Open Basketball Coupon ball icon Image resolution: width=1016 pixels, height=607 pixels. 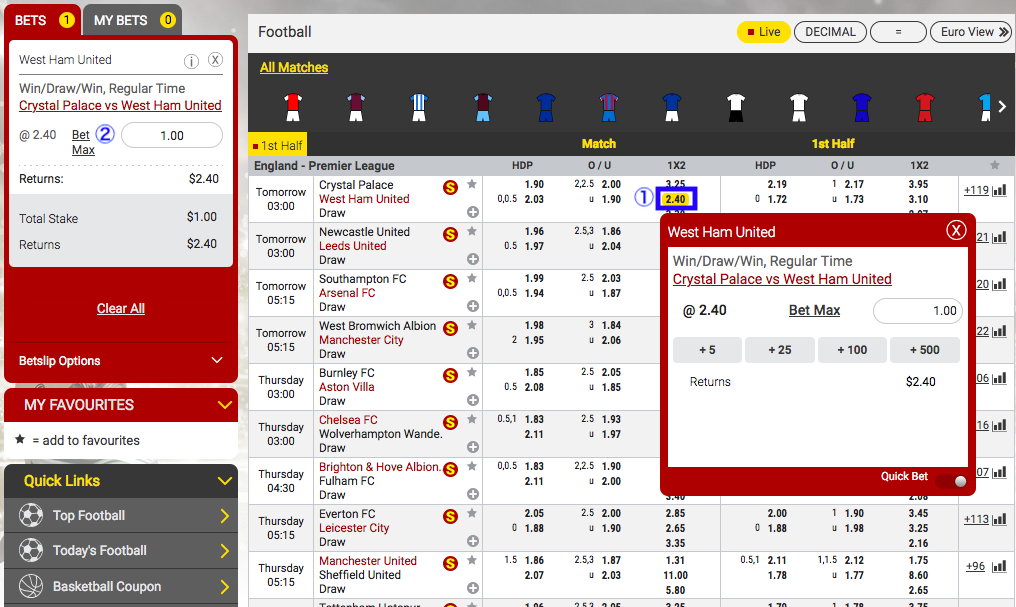click(x=30, y=586)
